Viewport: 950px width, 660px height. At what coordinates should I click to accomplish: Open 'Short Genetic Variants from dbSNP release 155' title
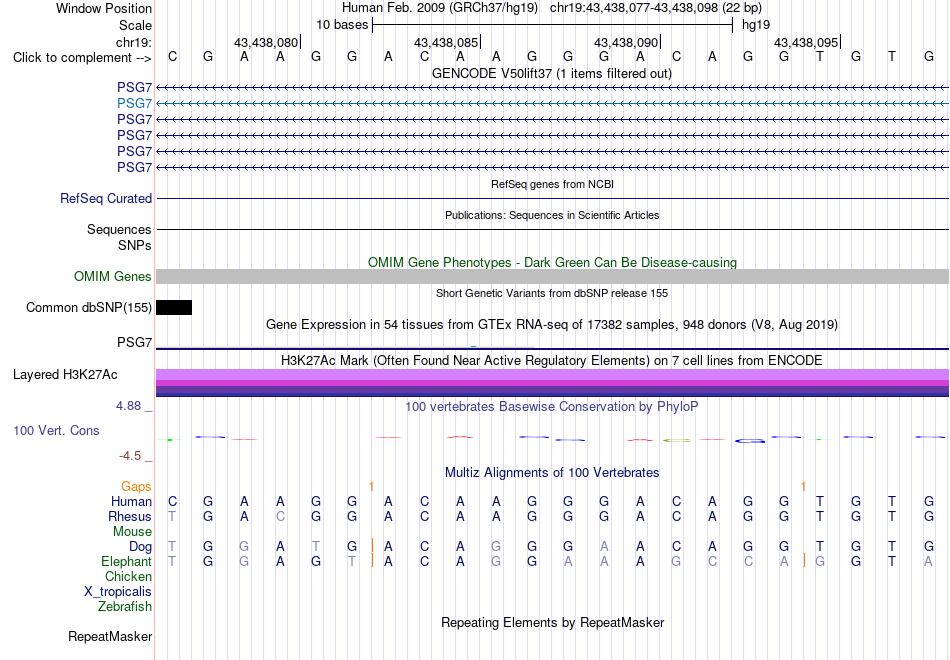pos(552,293)
